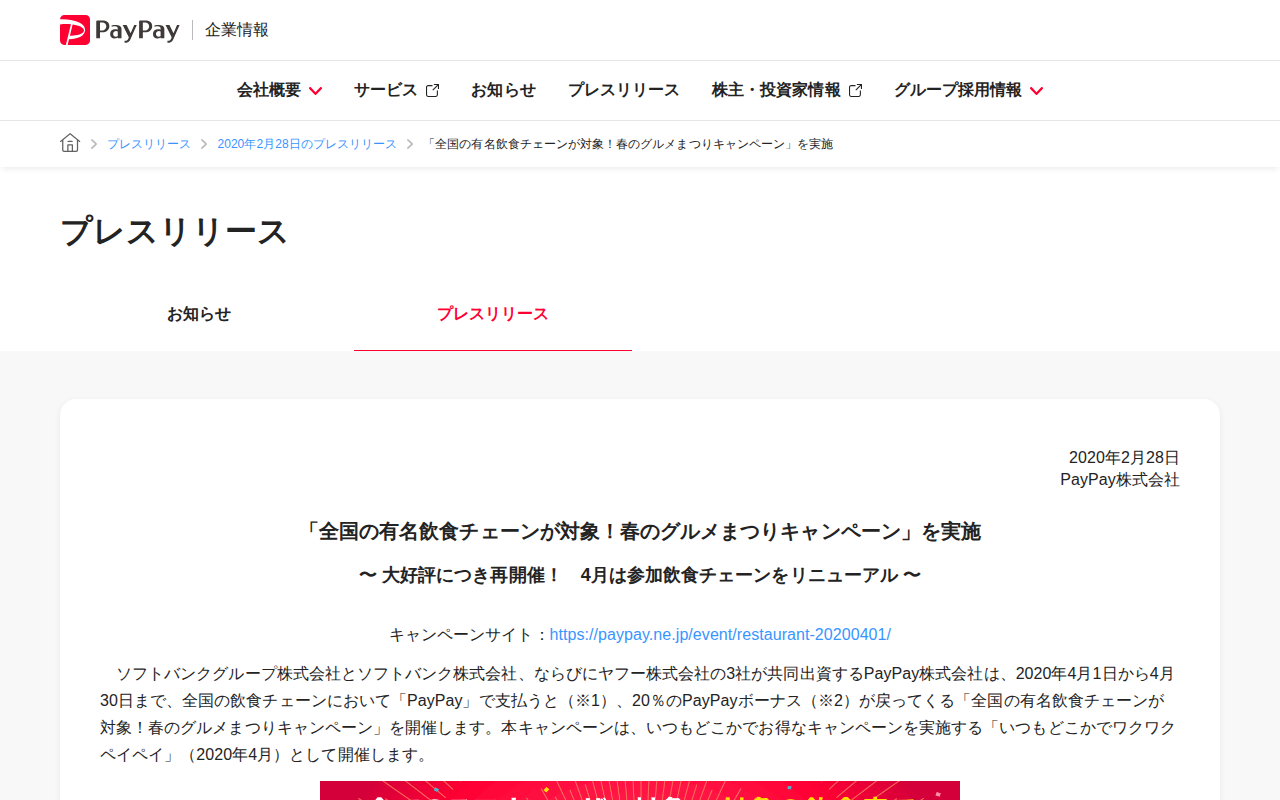Click the PayPay logo
This screenshot has height=800, width=1280.
pyautogui.click(x=120, y=30)
